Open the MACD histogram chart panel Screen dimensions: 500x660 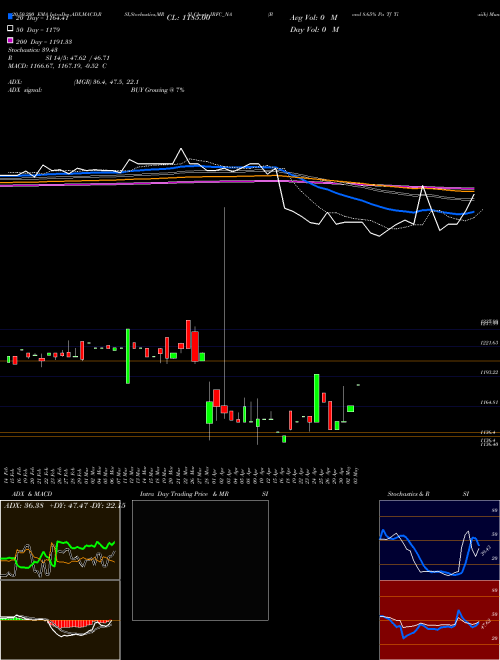tap(60, 620)
